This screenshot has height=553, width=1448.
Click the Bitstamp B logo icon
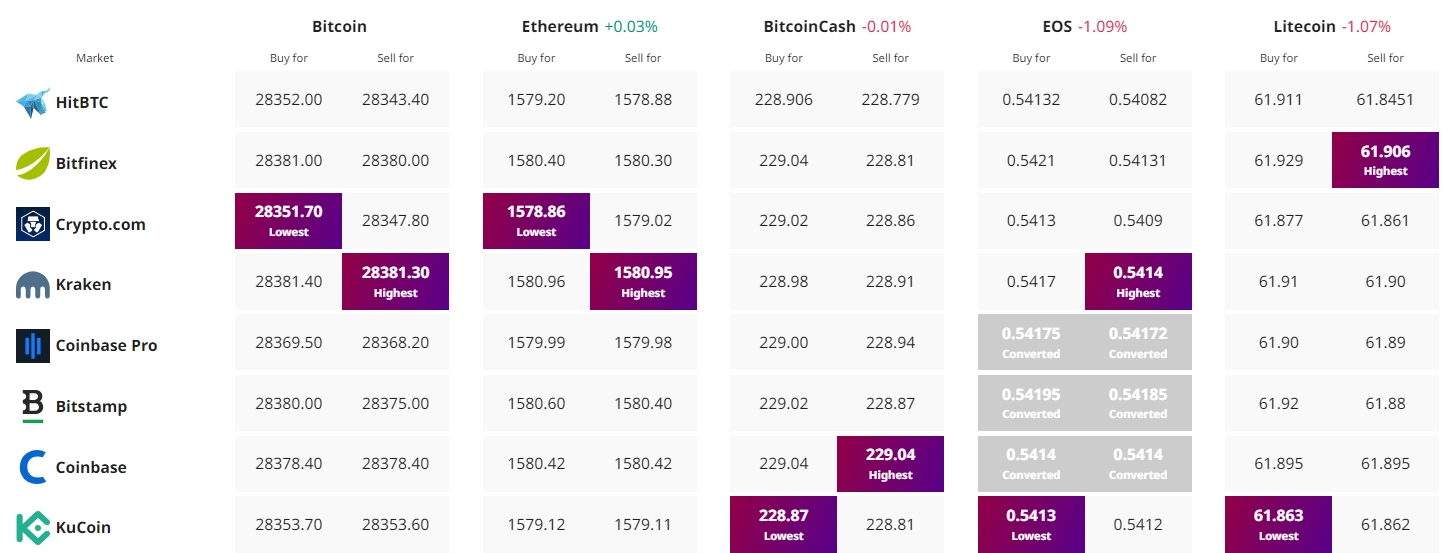click(33, 406)
